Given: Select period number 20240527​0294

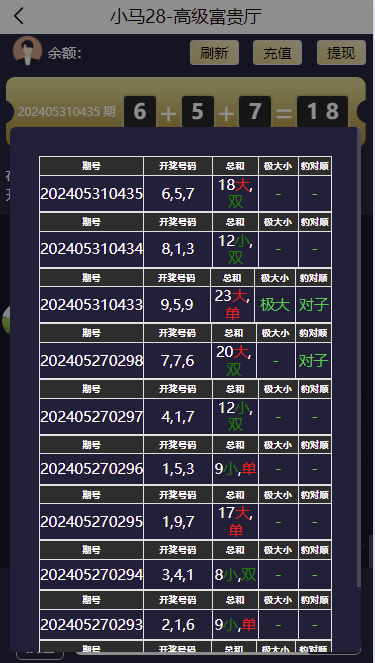Looking at the screenshot, I should coord(92,575).
